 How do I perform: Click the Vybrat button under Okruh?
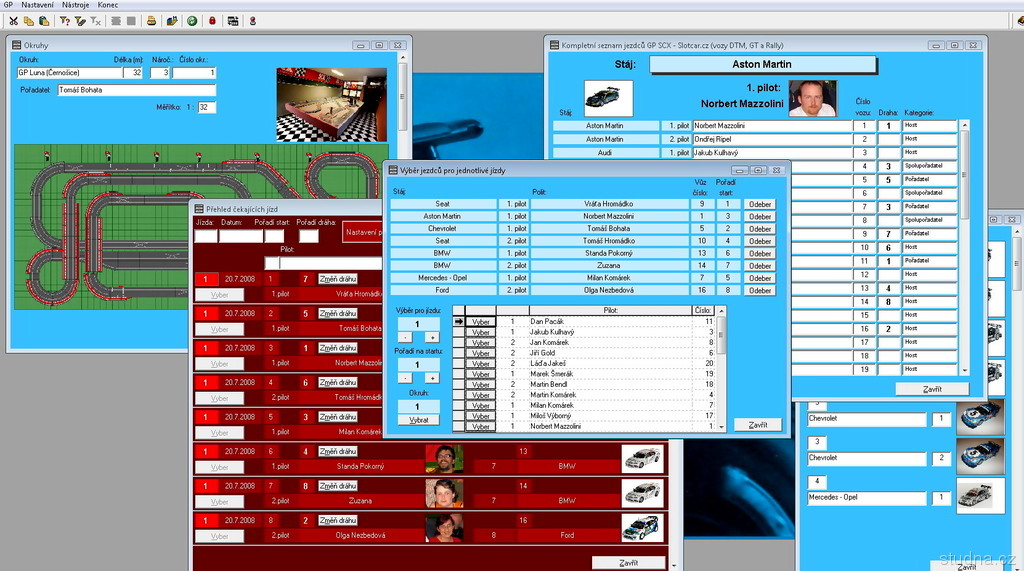click(419, 420)
